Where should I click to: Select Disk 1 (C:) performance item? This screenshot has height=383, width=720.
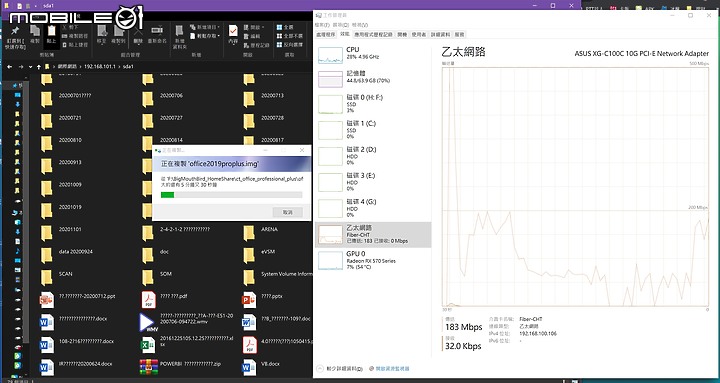pyautogui.click(x=373, y=130)
